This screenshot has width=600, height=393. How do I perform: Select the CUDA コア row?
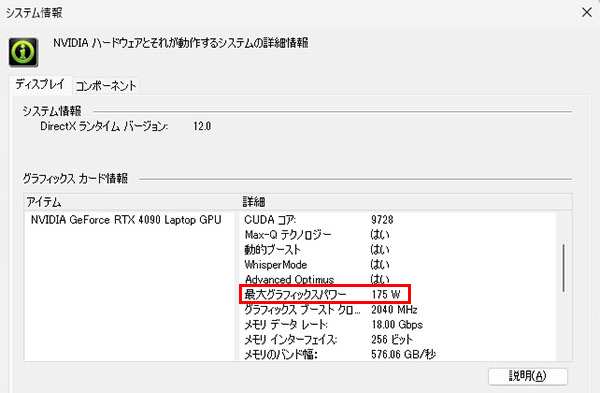point(398,220)
